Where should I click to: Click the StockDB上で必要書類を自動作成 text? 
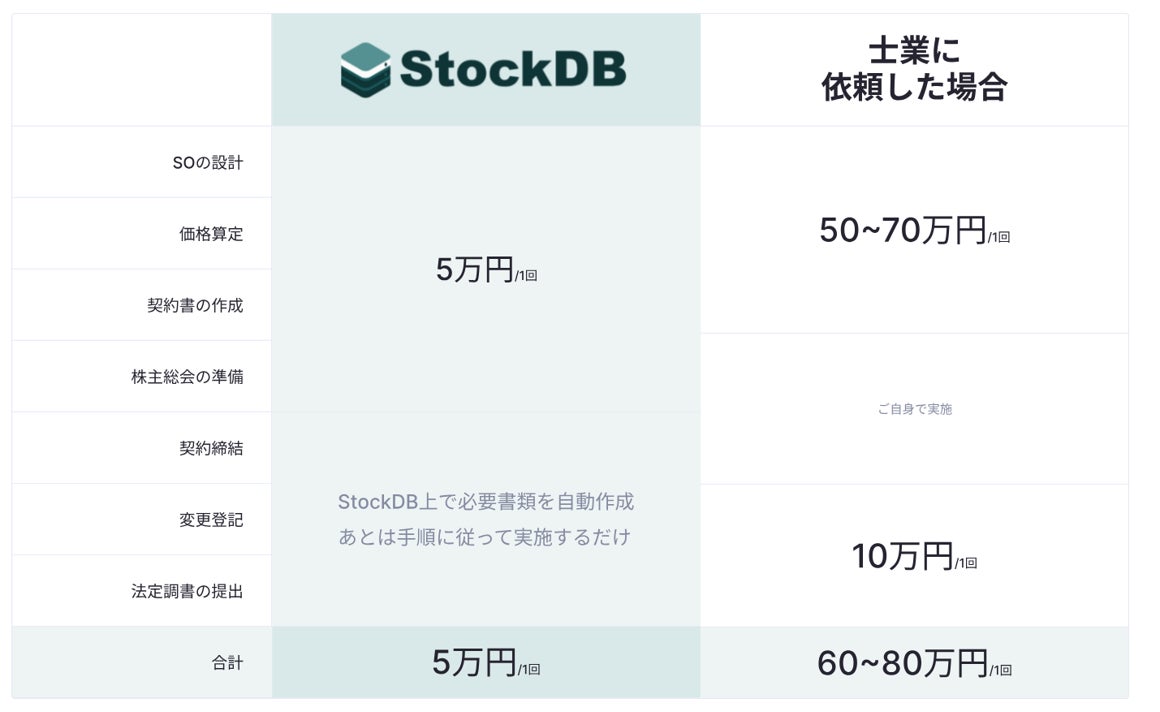point(486,502)
